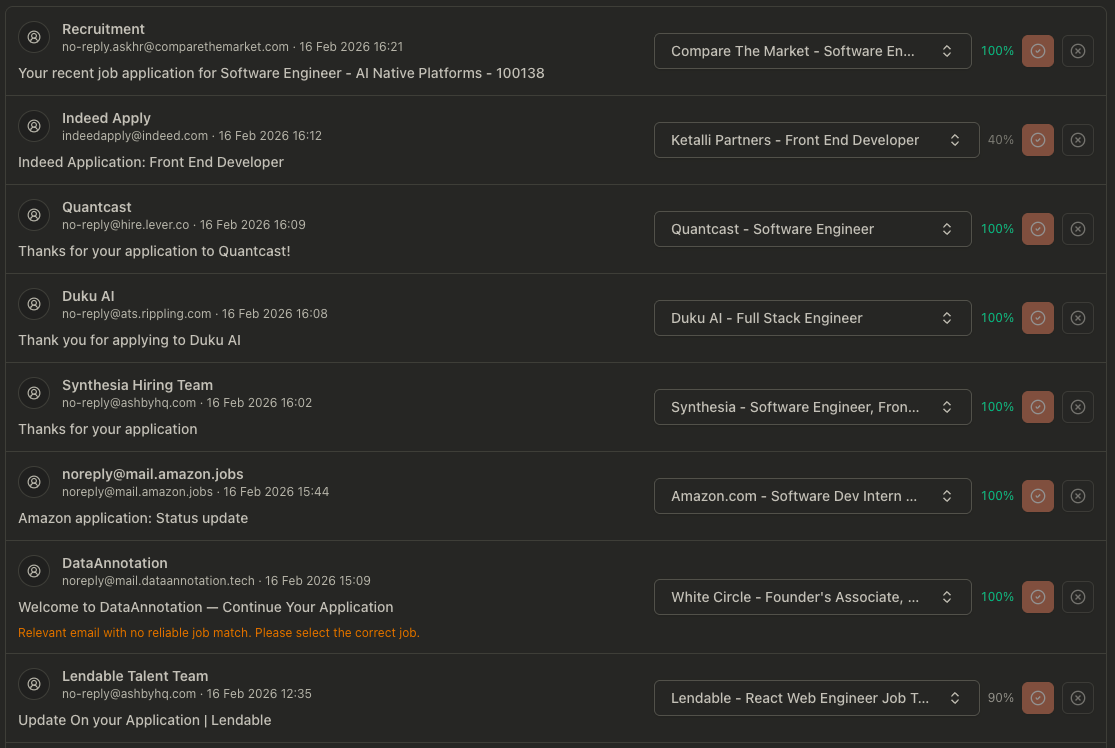The width and height of the screenshot is (1115, 748).
Task: Change the White Circle Founder's Associate selection
Action: coord(812,597)
